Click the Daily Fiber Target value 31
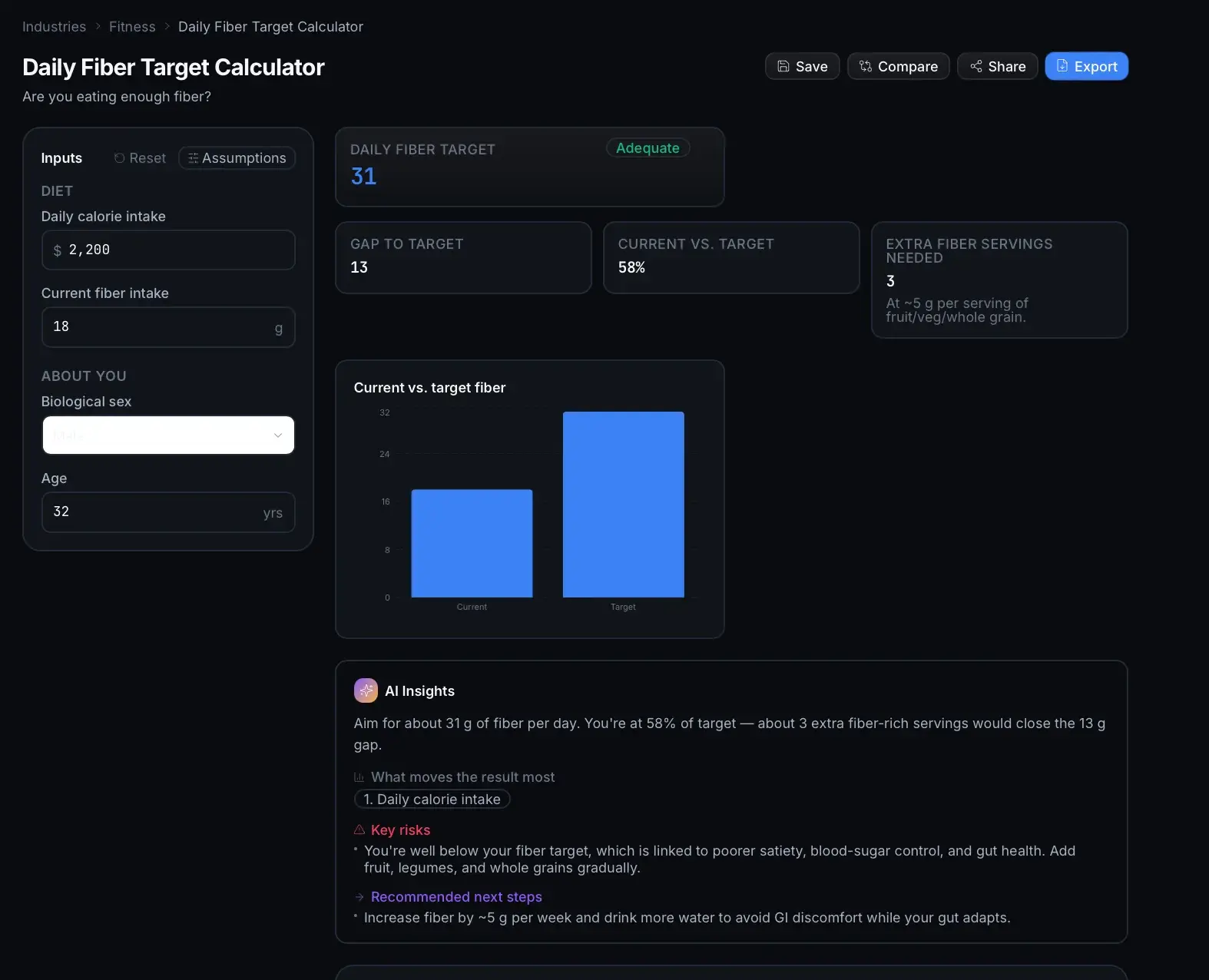Image resolution: width=1209 pixels, height=980 pixels. pyautogui.click(x=363, y=177)
